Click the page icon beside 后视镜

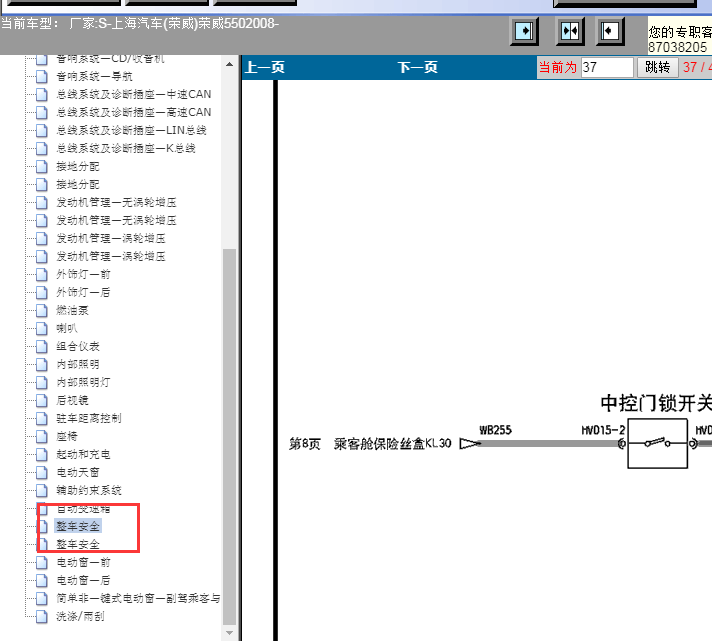click(x=42, y=400)
